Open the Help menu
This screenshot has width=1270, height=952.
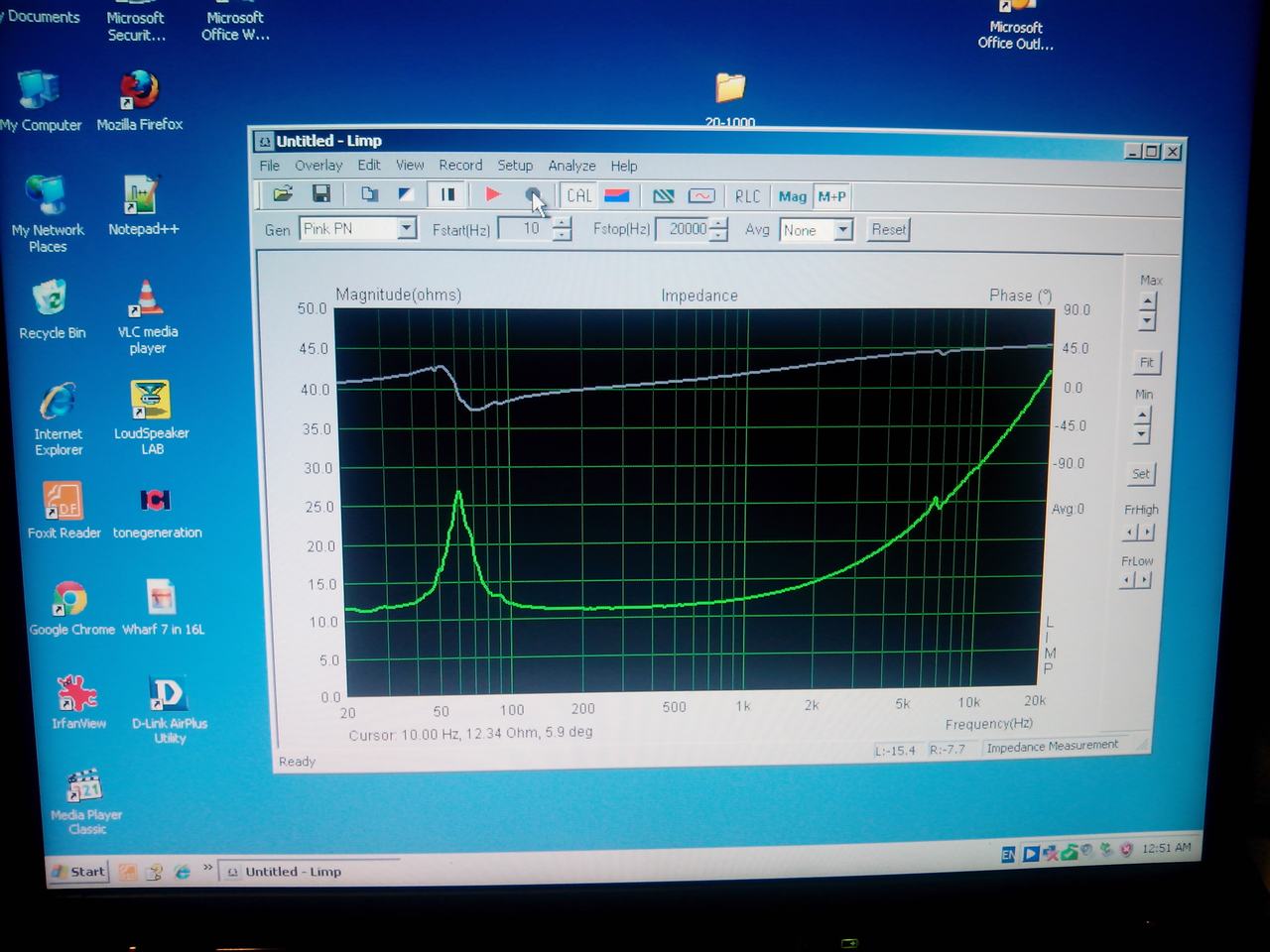624,166
